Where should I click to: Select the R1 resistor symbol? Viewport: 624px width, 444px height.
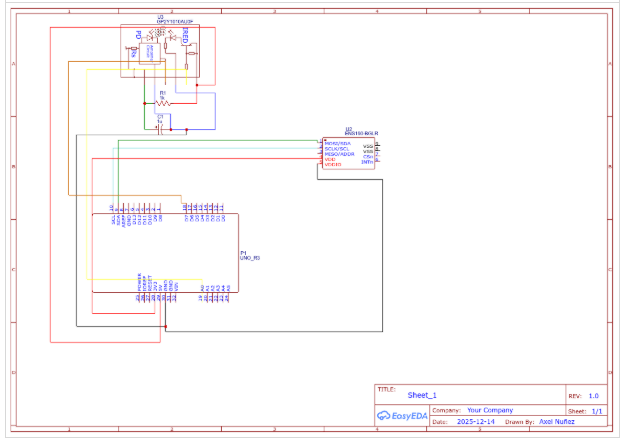point(163,102)
